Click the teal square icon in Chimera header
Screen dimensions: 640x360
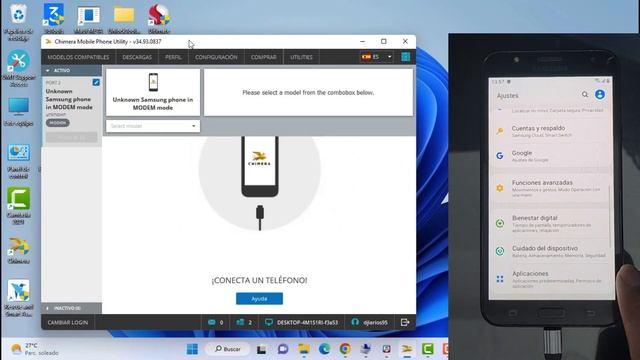click(405, 57)
